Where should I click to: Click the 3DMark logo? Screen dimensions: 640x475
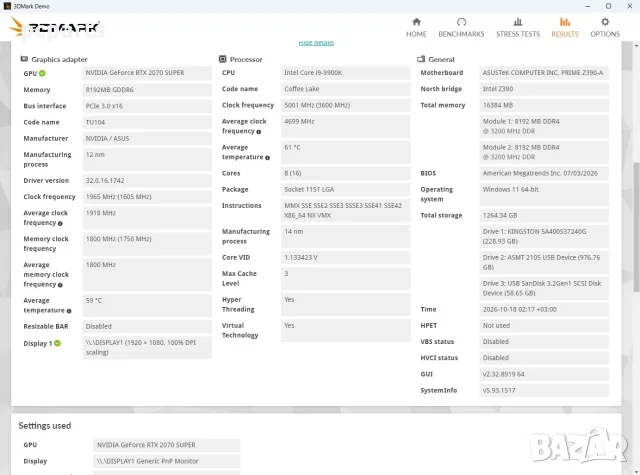(55, 27)
